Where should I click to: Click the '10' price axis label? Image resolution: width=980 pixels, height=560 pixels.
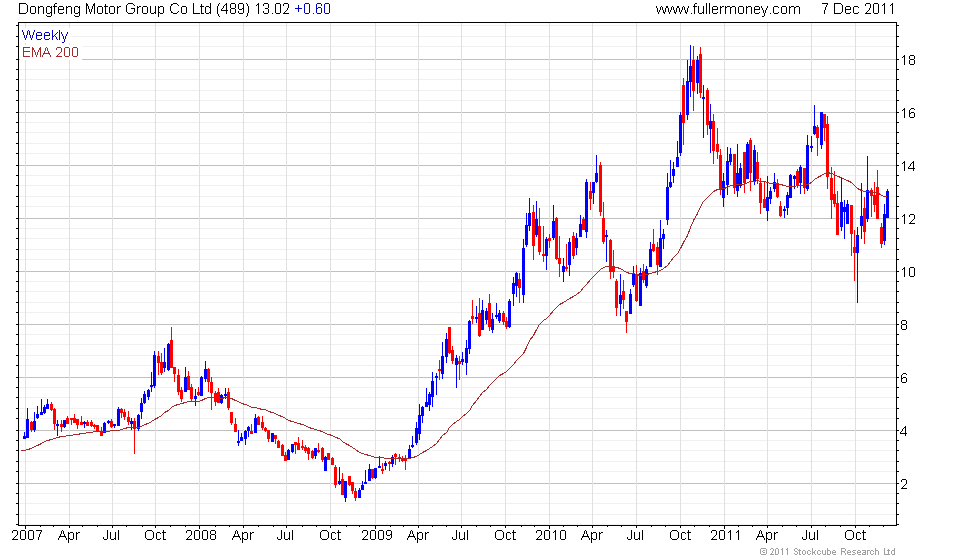908,272
